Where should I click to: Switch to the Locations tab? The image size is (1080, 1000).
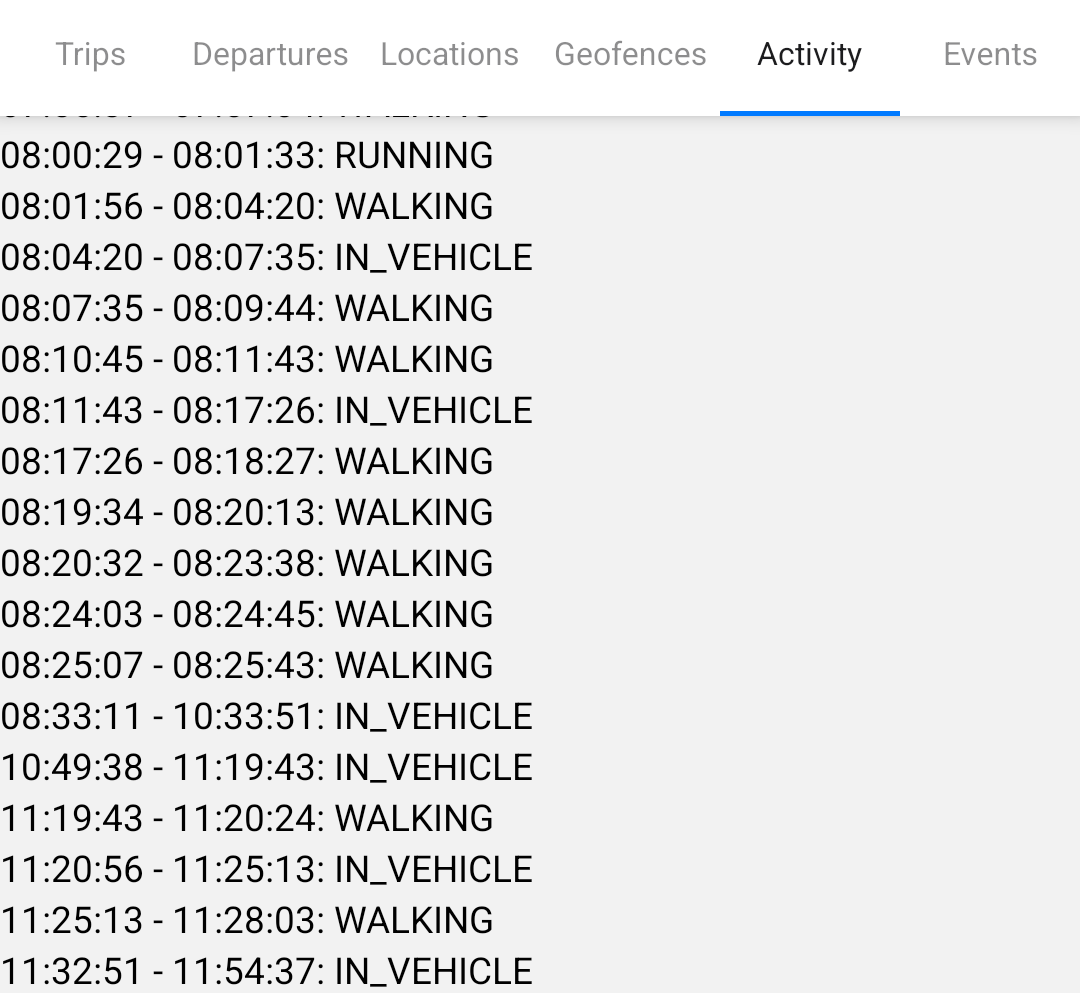click(x=449, y=55)
